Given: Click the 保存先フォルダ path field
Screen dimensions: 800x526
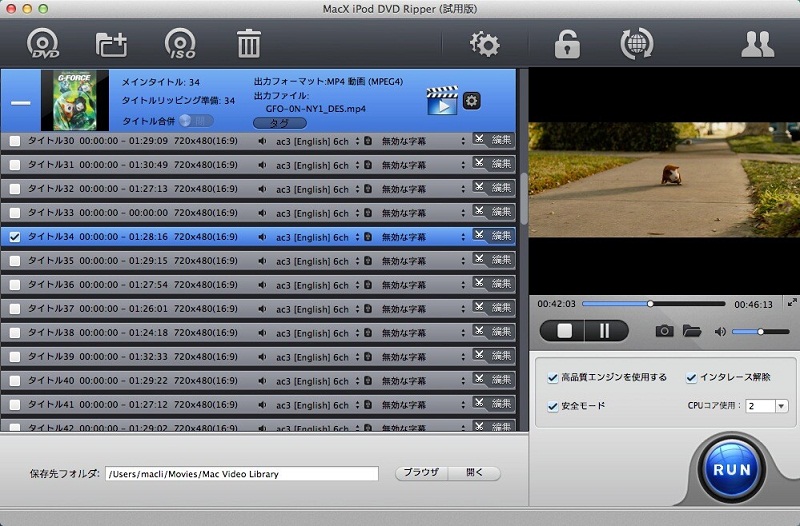Looking at the screenshot, I should coord(242,473).
